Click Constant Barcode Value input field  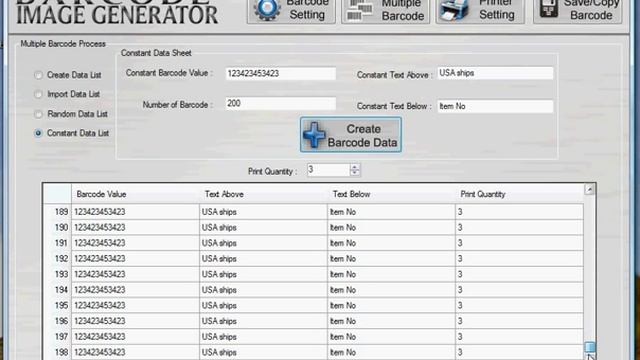point(281,73)
